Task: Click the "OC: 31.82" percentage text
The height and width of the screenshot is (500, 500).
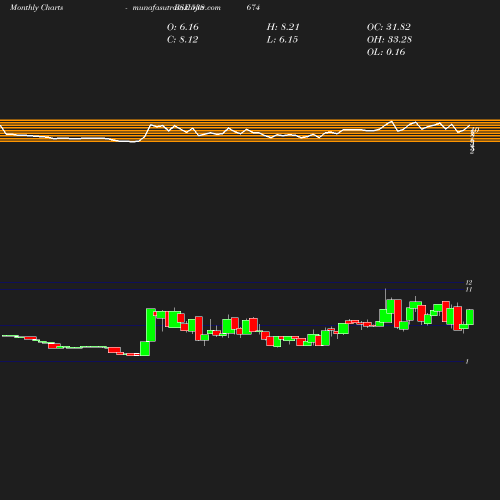Action: coord(389,27)
